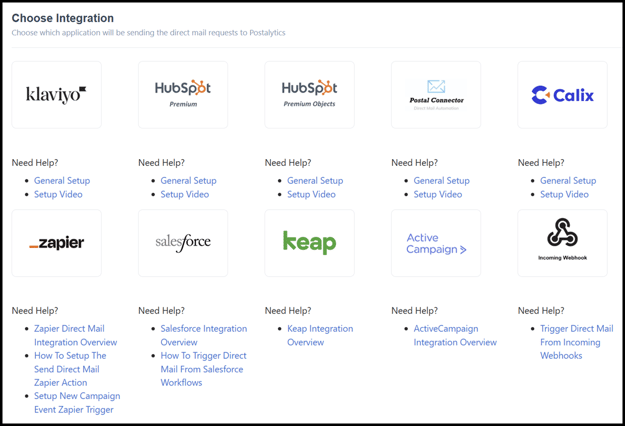Select the Zapier integration card
Image resolution: width=625 pixels, height=426 pixels.
(57, 243)
